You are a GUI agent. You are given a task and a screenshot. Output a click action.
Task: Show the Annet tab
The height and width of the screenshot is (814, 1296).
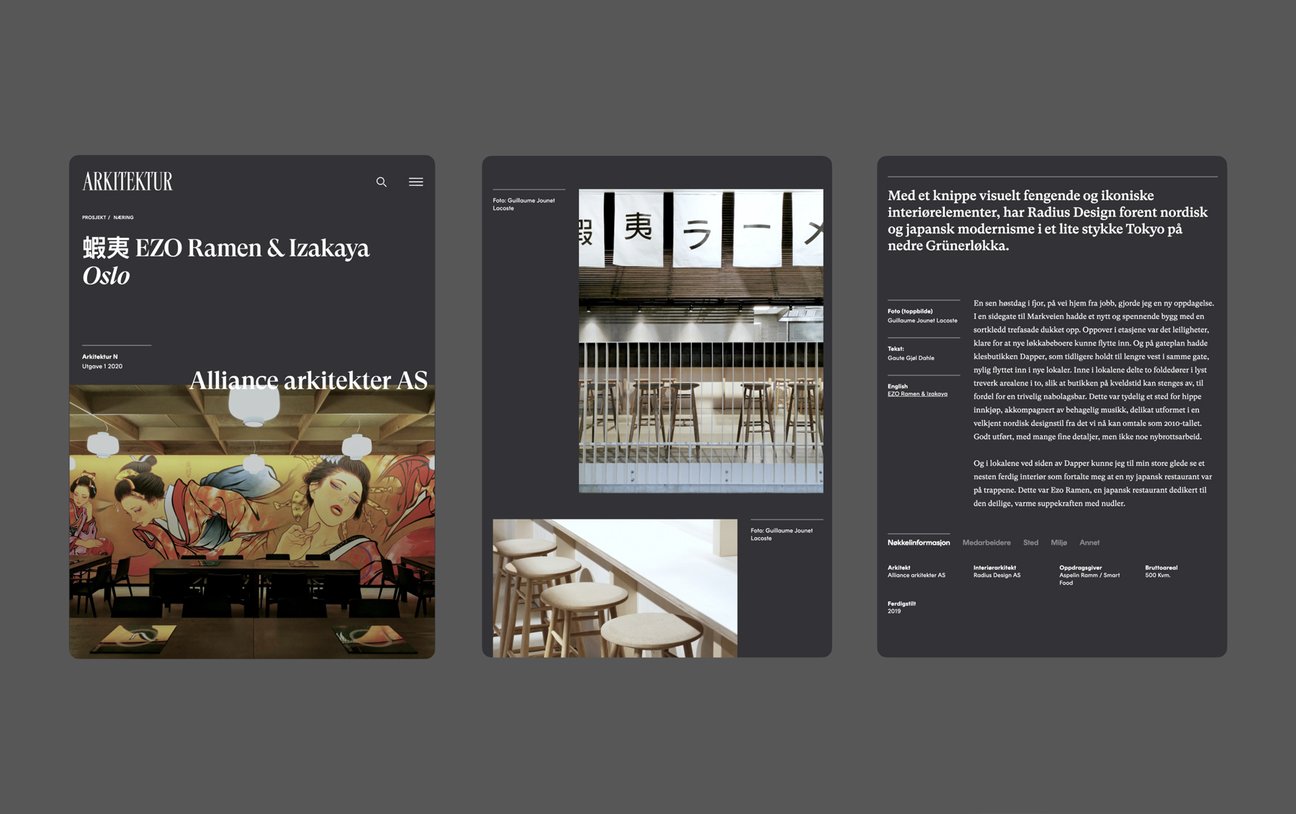[x=1089, y=543]
